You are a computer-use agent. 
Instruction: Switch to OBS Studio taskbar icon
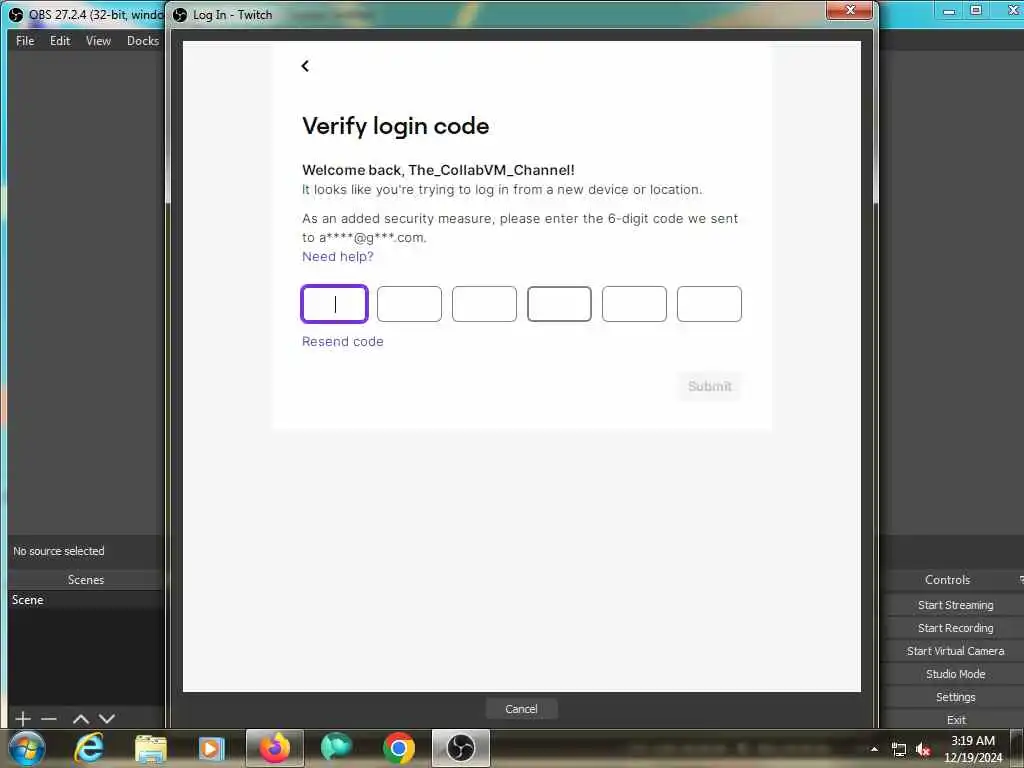[460, 748]
